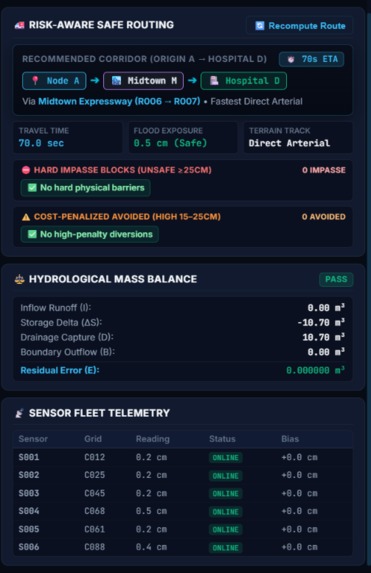Click the Recompute Route button
371x573 pixels.
300,26
